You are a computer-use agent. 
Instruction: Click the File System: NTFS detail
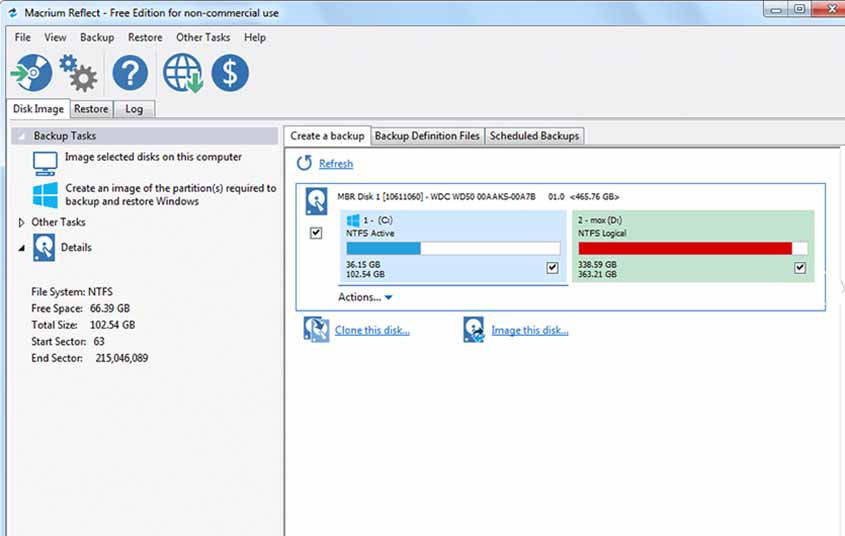72,292
